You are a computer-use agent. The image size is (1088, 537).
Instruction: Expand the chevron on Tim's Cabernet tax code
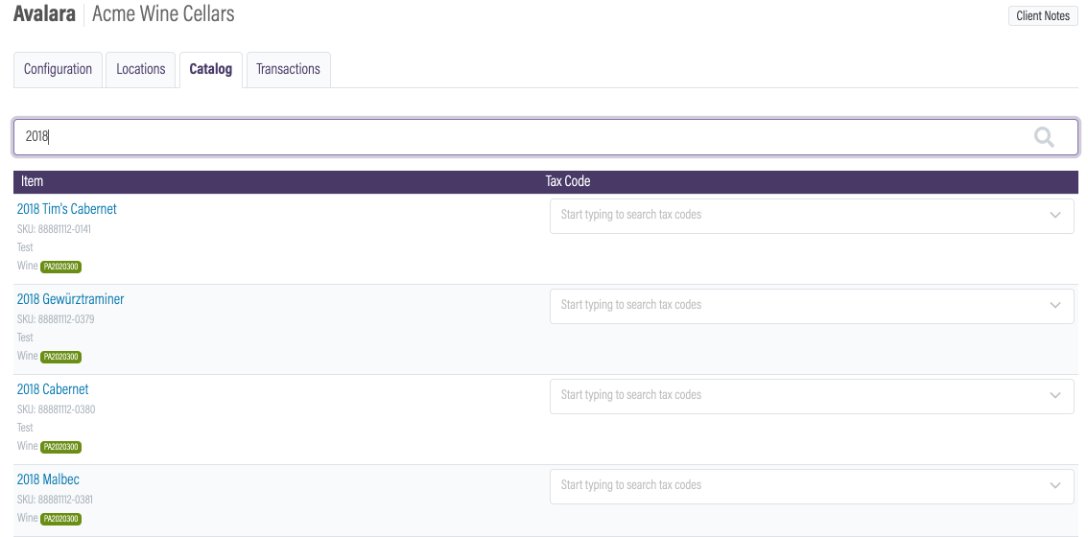[x=1055, y=215]
